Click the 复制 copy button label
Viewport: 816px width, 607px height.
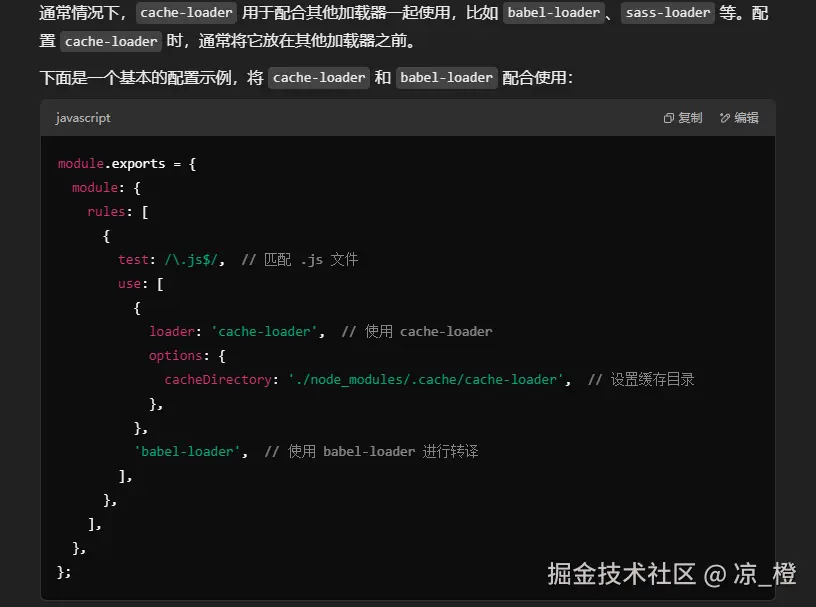coord(690,118)
